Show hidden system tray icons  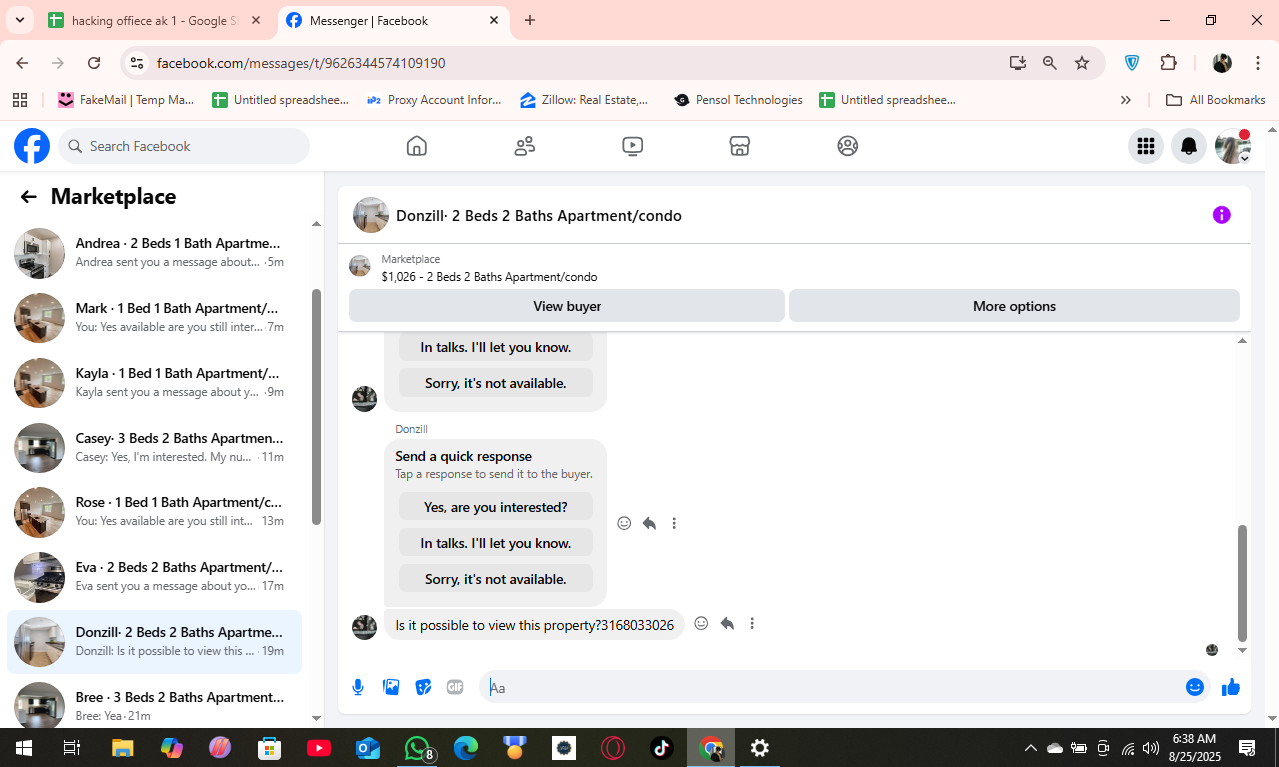pyautogui.click(x=1031, y=747)
